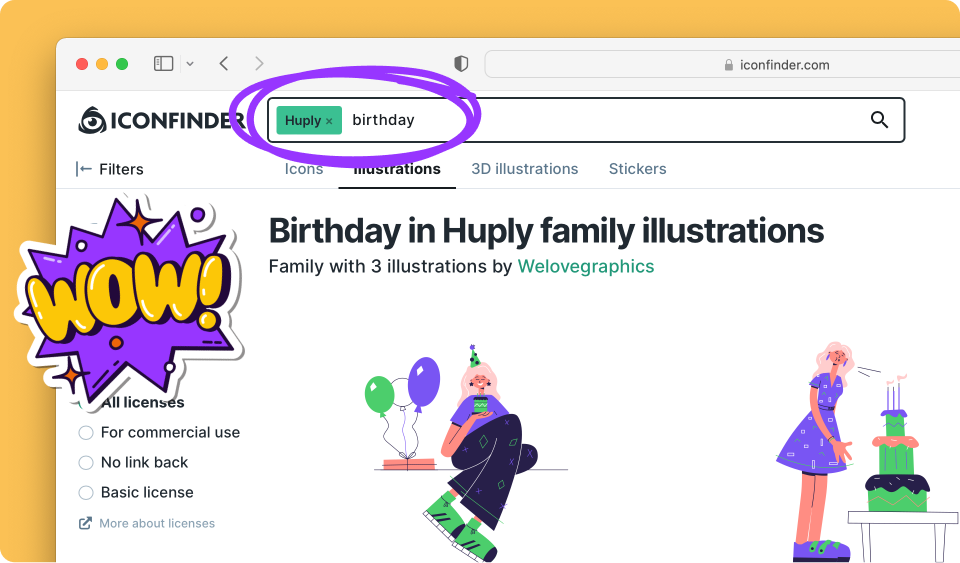Select the No link back option

pyautogui.click(x=86, y=463)
